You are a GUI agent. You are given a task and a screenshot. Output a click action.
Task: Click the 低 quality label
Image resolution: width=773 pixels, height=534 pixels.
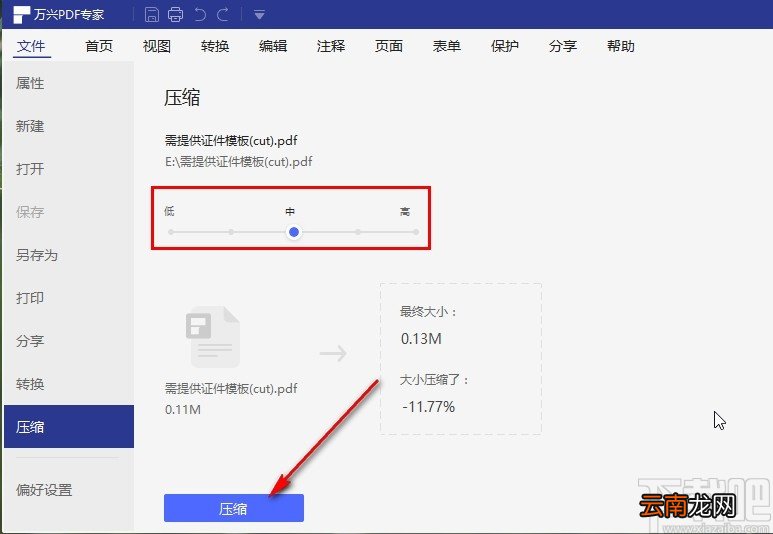[x=170, y=212]
